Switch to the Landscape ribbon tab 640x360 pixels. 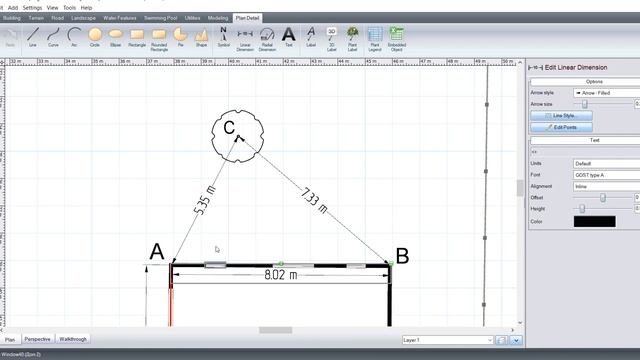pos(83,18)
